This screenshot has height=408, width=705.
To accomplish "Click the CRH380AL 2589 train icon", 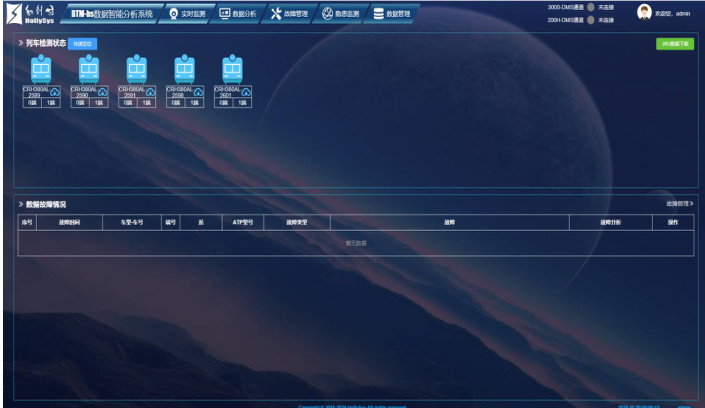I will [x=41, y=68].
